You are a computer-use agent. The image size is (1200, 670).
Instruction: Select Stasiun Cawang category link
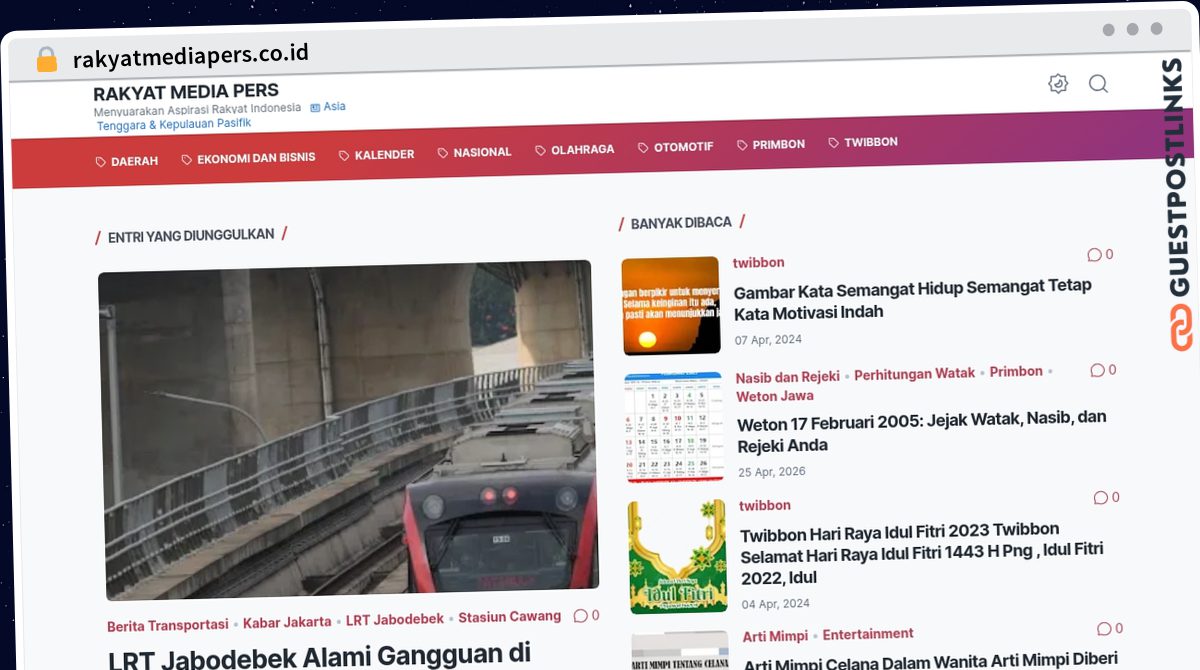tap(510, 616)
